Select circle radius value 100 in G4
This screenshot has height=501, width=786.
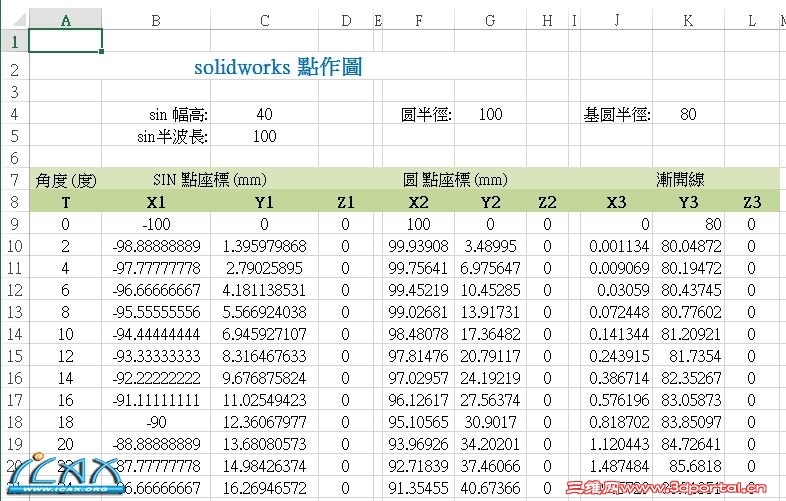coord(490,114)
